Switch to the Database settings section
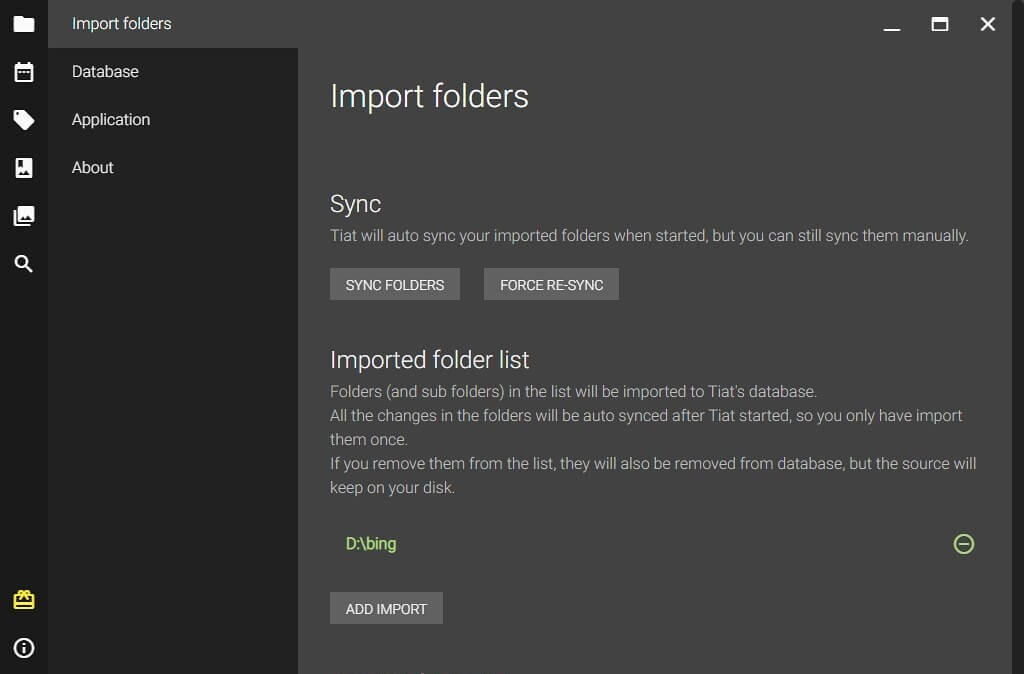 pyautogui.click(x=105, y=72)
